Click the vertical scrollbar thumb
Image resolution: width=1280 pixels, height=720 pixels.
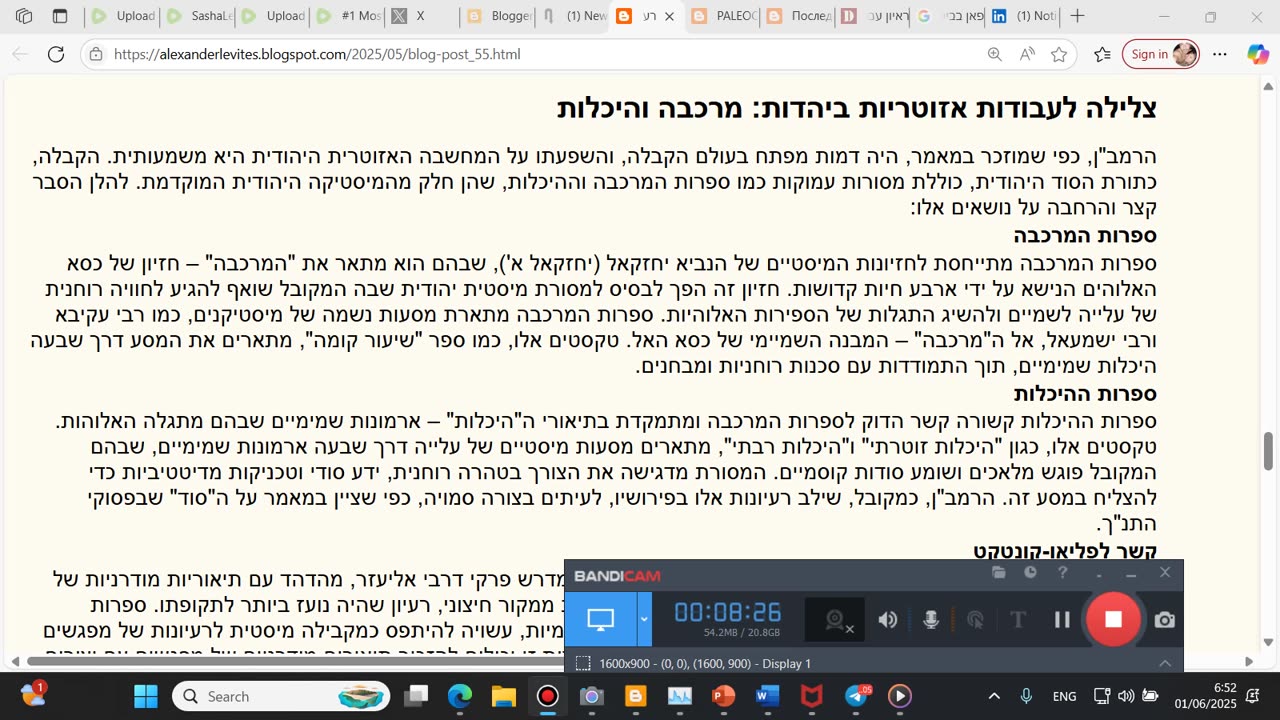[1269, 451]
